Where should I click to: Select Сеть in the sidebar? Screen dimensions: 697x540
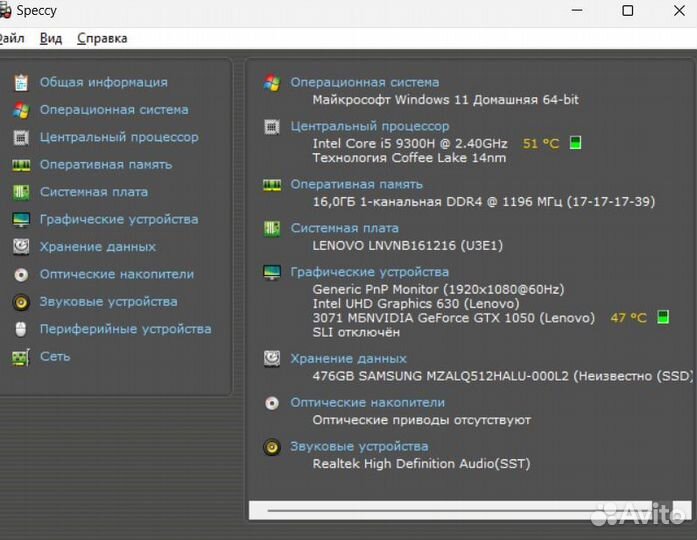pos(55,356)
